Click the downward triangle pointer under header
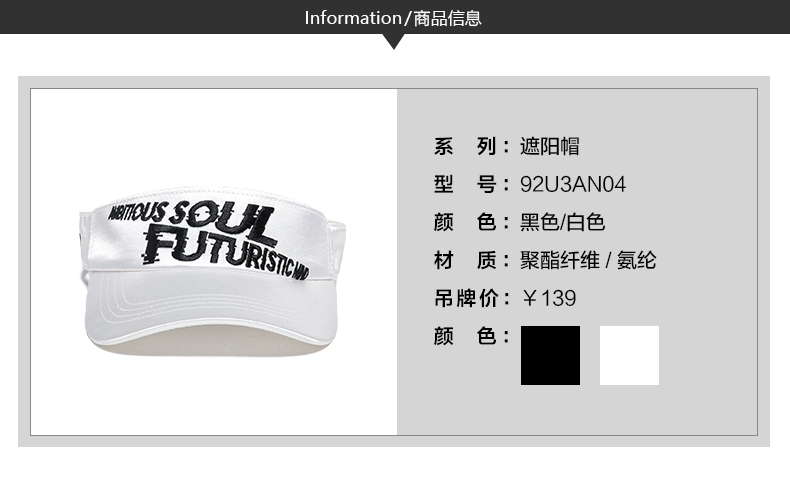Screen dimensions: 790x501 point(394,41)
